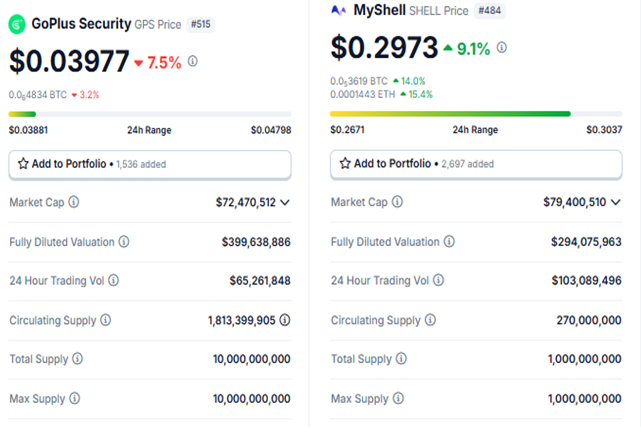
Task: Expand GoPlus market cap $72,470,512 chevron
Action: click(x=285, y=202)
